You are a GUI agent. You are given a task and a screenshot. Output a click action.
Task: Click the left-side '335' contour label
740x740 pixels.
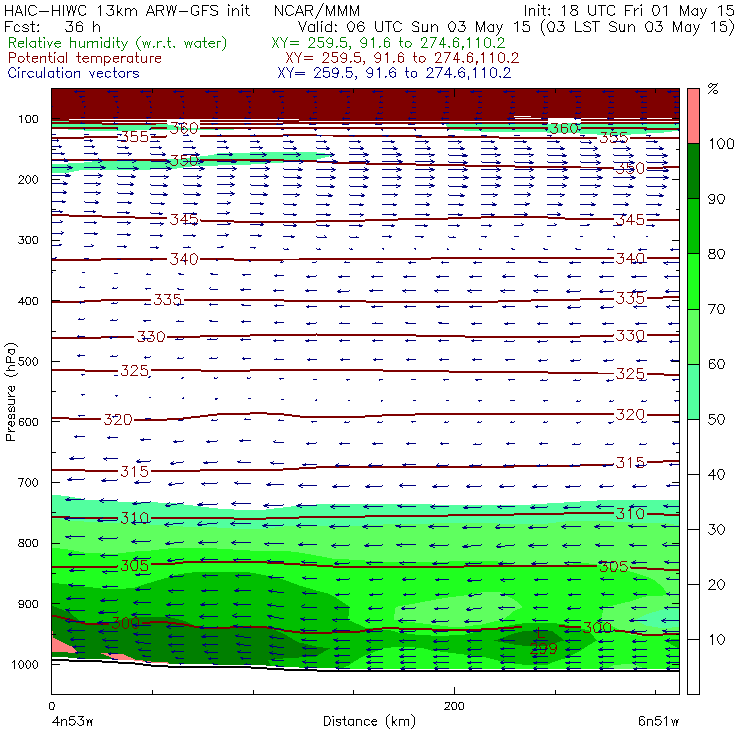click(x=168, y=300)
